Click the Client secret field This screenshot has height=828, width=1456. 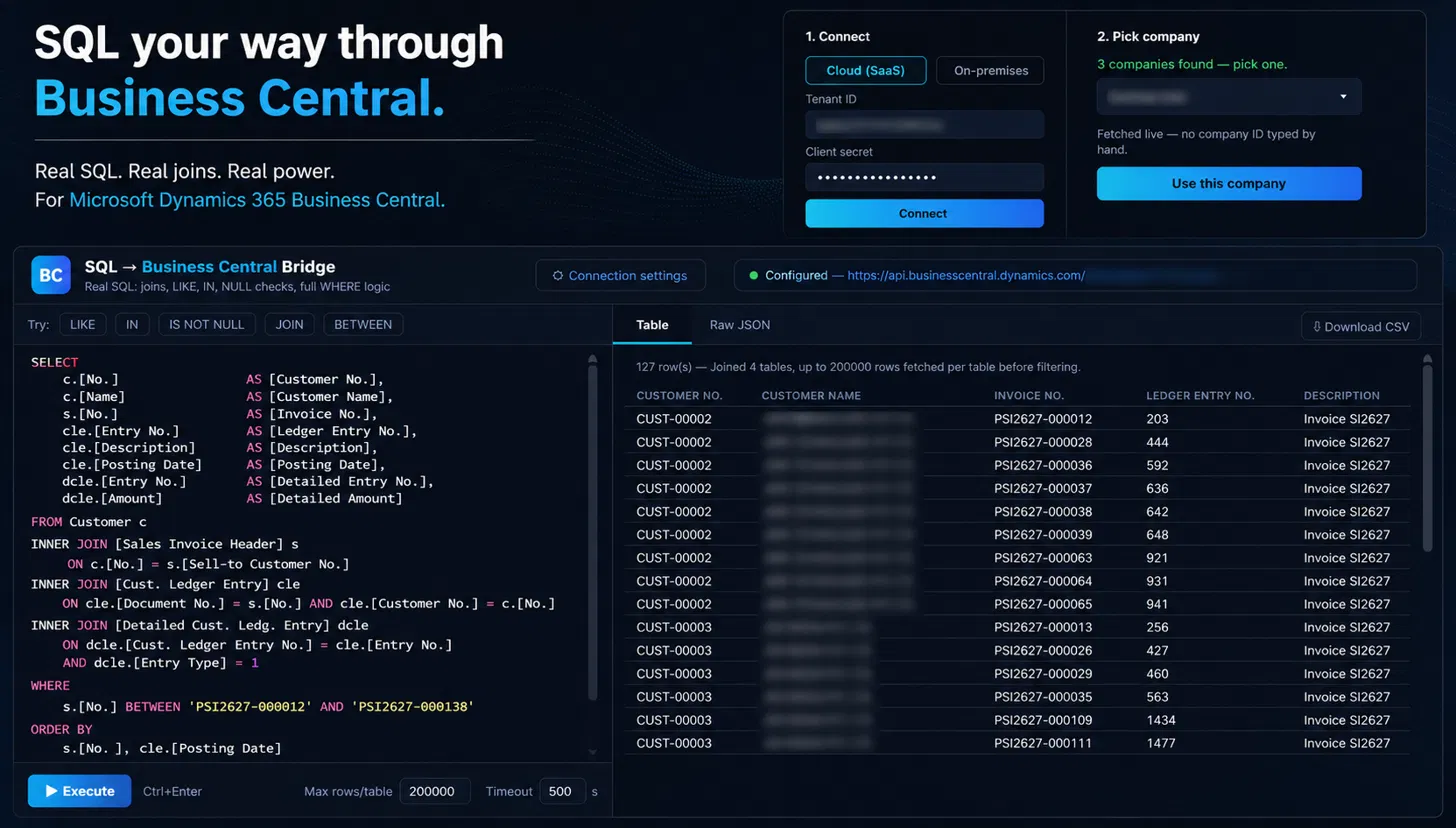pos(925,177)
